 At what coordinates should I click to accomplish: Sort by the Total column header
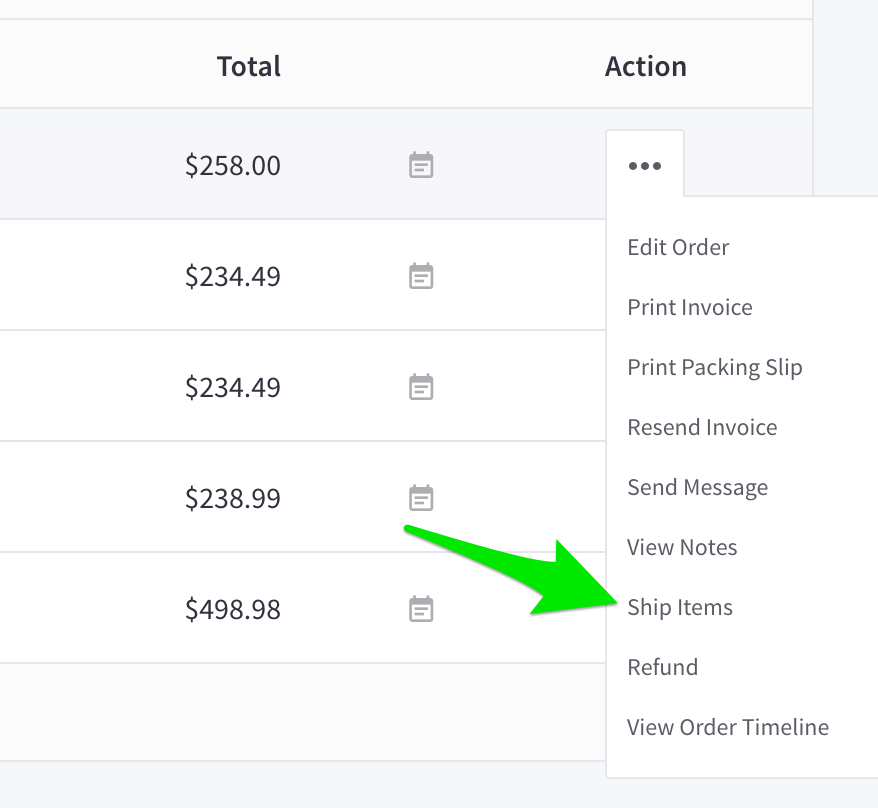coord(248,67)
